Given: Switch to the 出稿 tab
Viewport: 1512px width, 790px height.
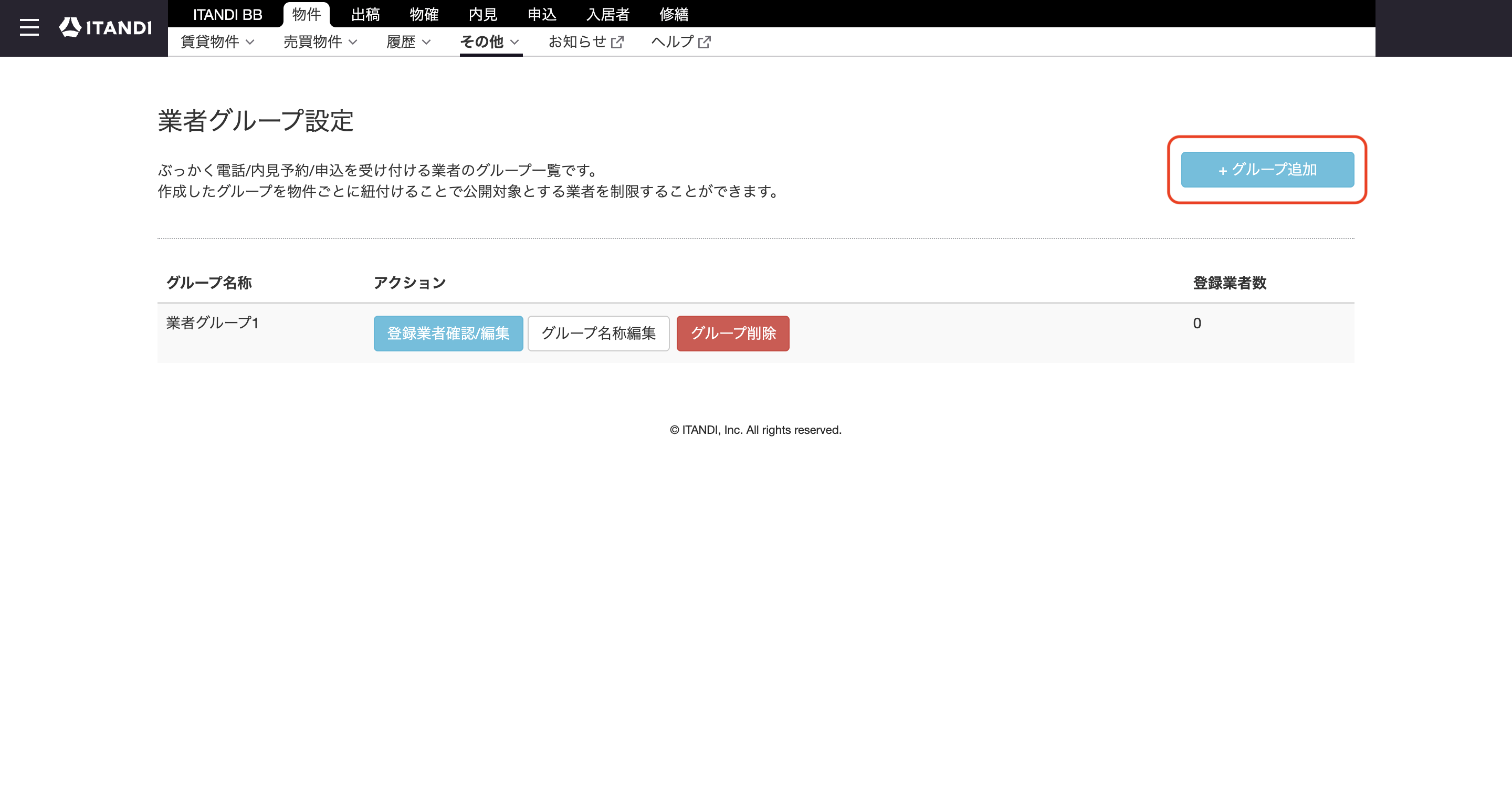Looking at the screenshot, I should [x=365, y=14].
